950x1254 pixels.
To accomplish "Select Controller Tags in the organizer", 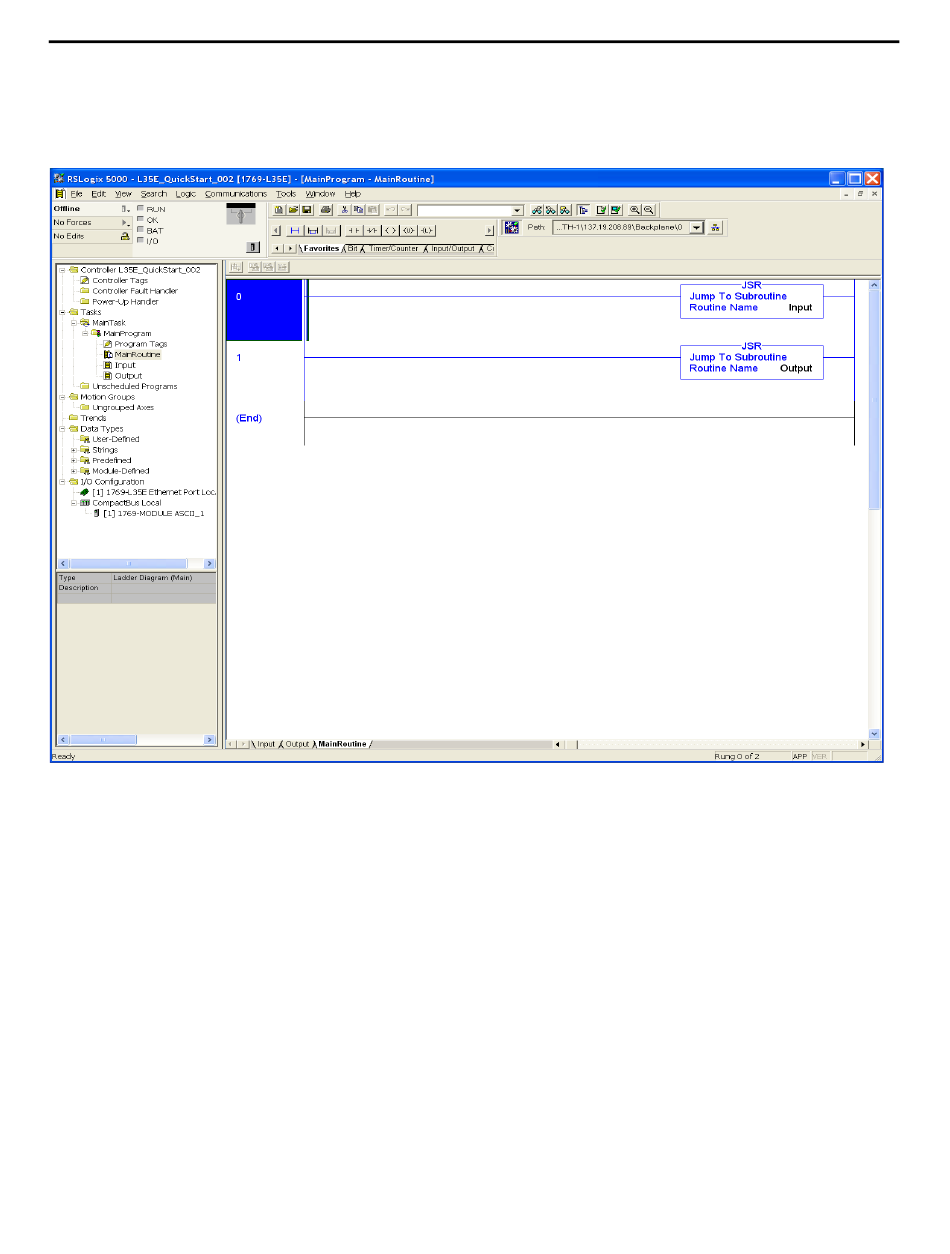I will click(x=120, y=281).
